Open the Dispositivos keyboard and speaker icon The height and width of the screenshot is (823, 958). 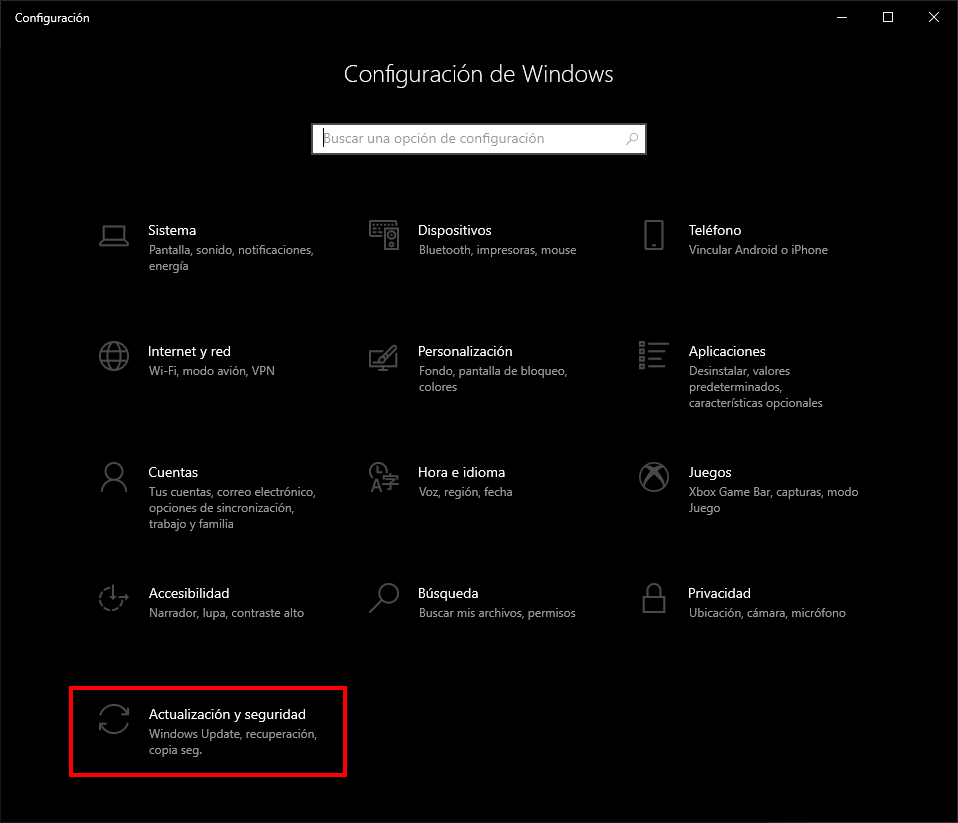tap(383, 236)
